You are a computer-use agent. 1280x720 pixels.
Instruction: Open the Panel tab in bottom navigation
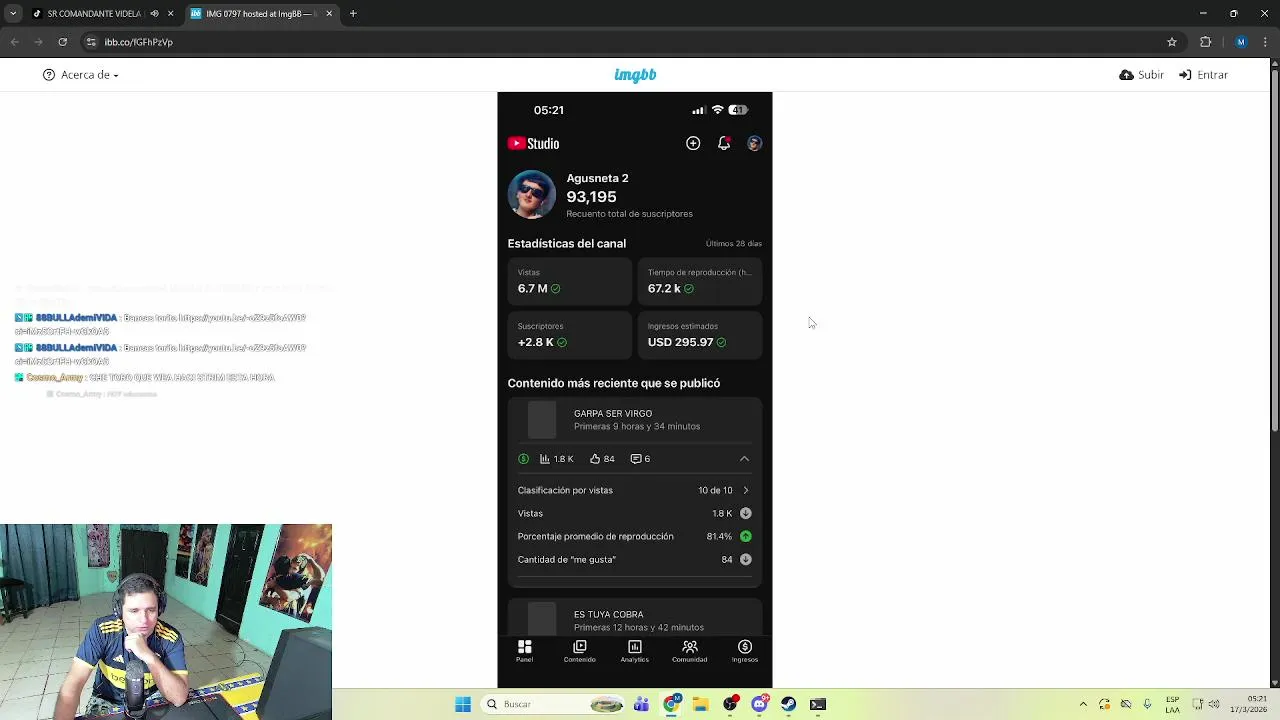(x=524, y=651)
